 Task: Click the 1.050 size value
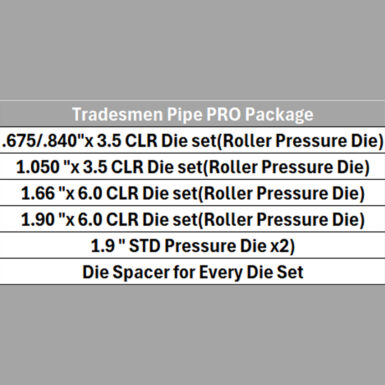coord(38,167)
